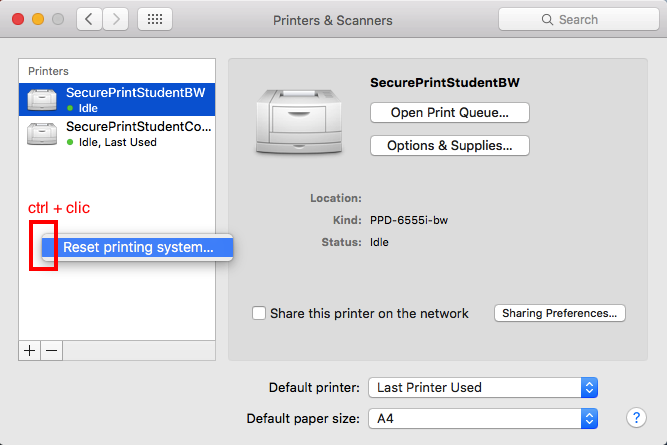Open the help question mark button
This screenshot has height=445, width=667.
(634, 418)
